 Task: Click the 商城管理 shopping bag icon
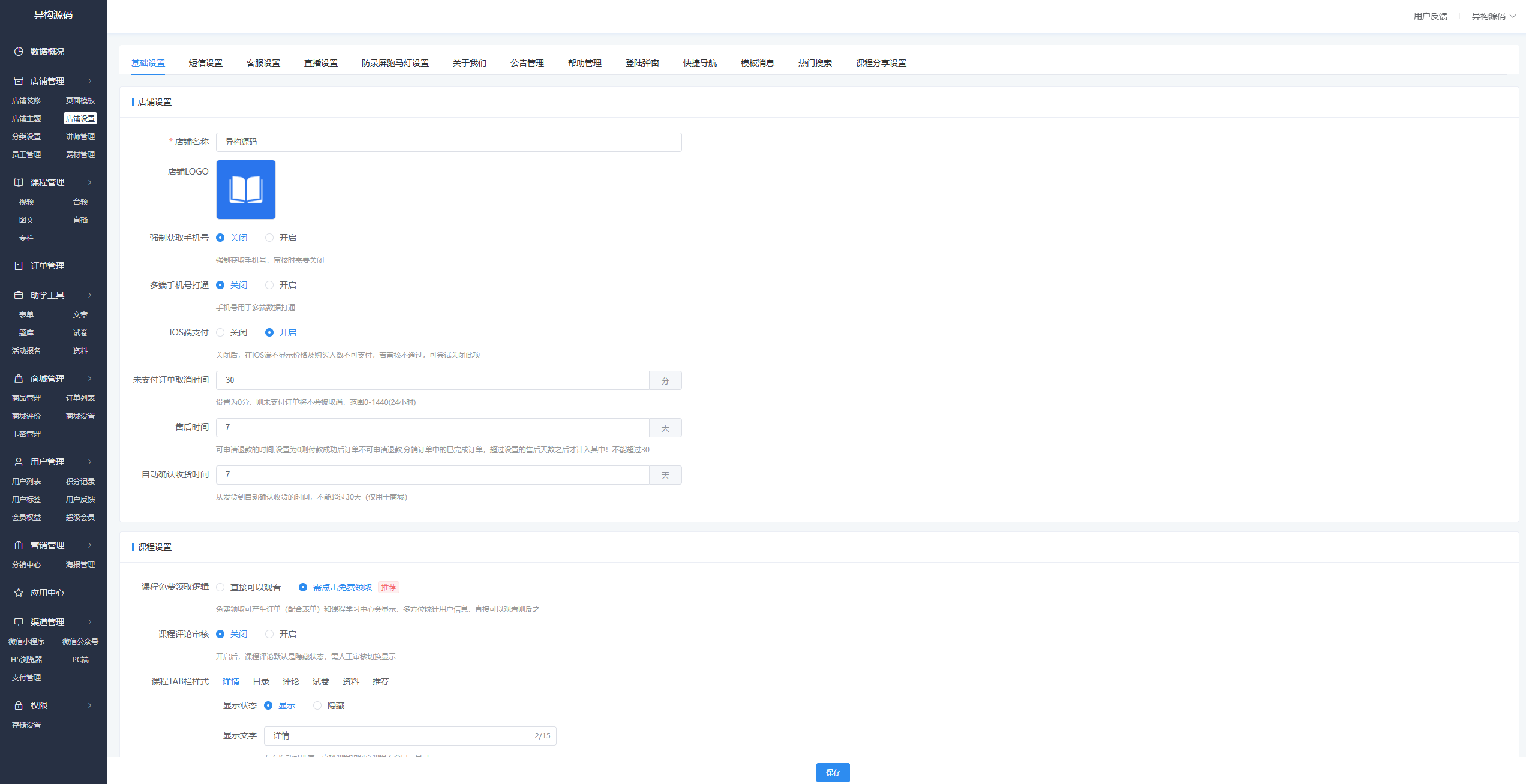point(19,379)
